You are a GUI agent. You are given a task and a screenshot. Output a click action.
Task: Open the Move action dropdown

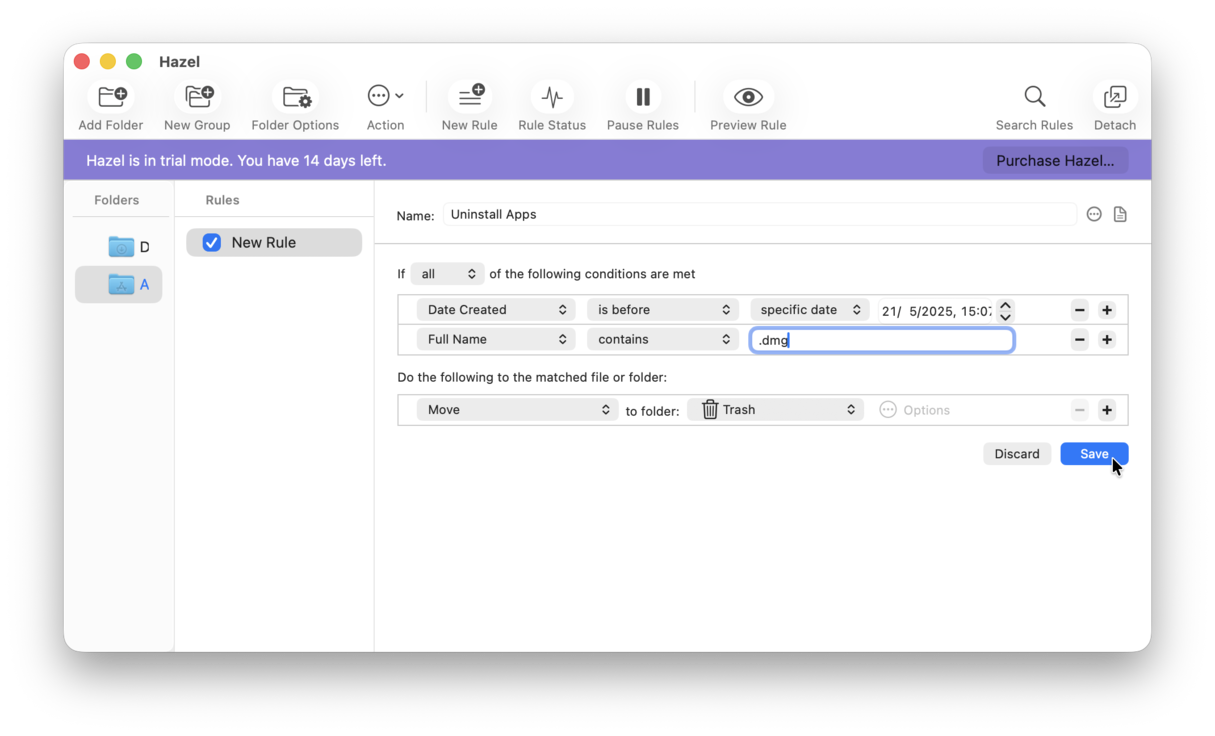pyautogui.click(x=517, y=410)
